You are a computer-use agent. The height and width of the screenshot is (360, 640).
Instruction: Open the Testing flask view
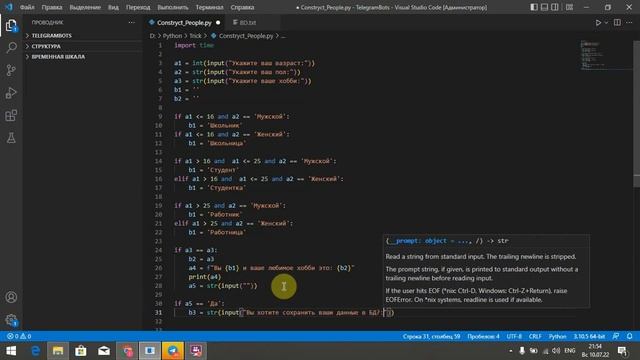[x=11, y=138]
